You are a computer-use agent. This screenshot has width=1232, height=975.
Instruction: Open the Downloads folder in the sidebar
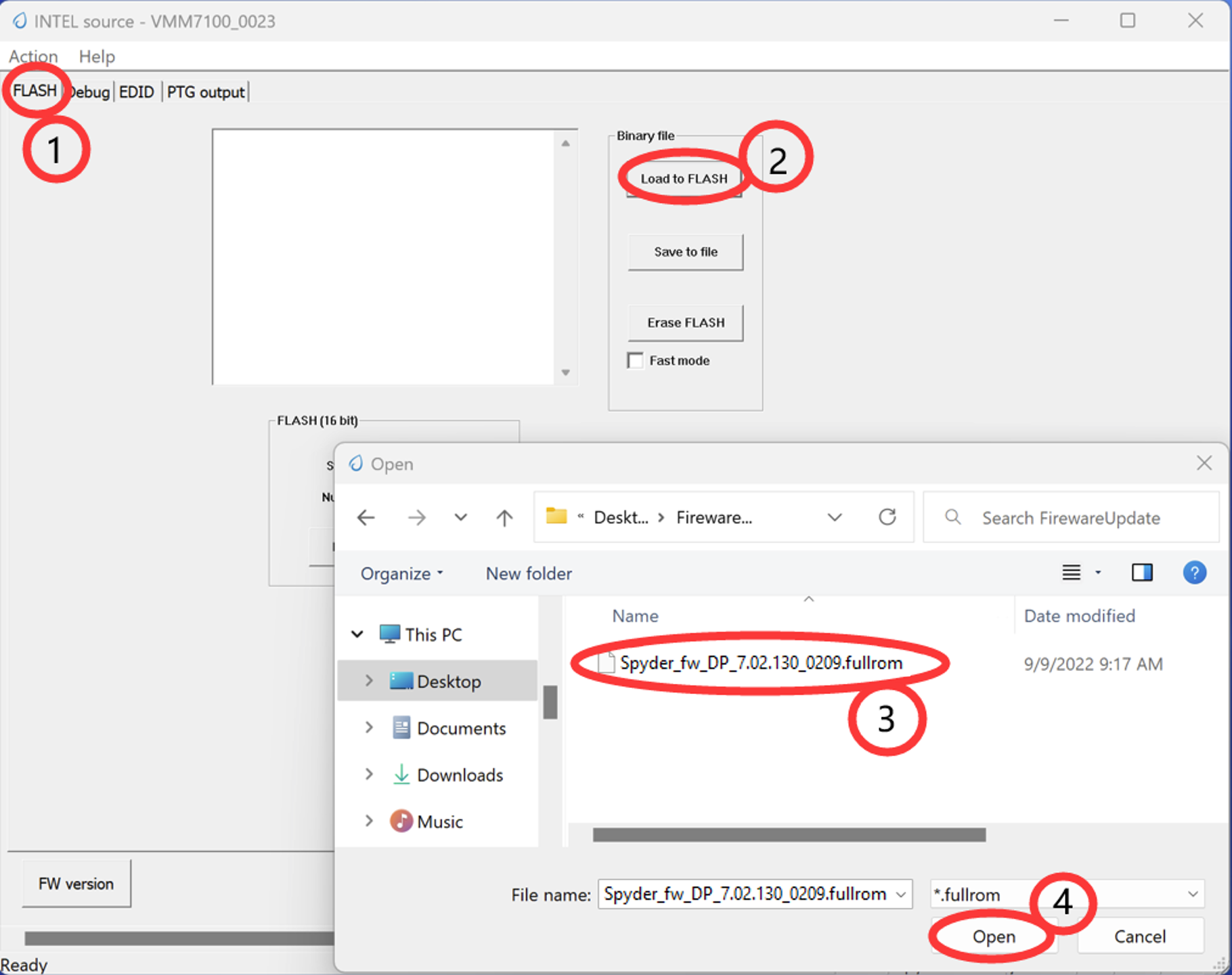(460, 775)
